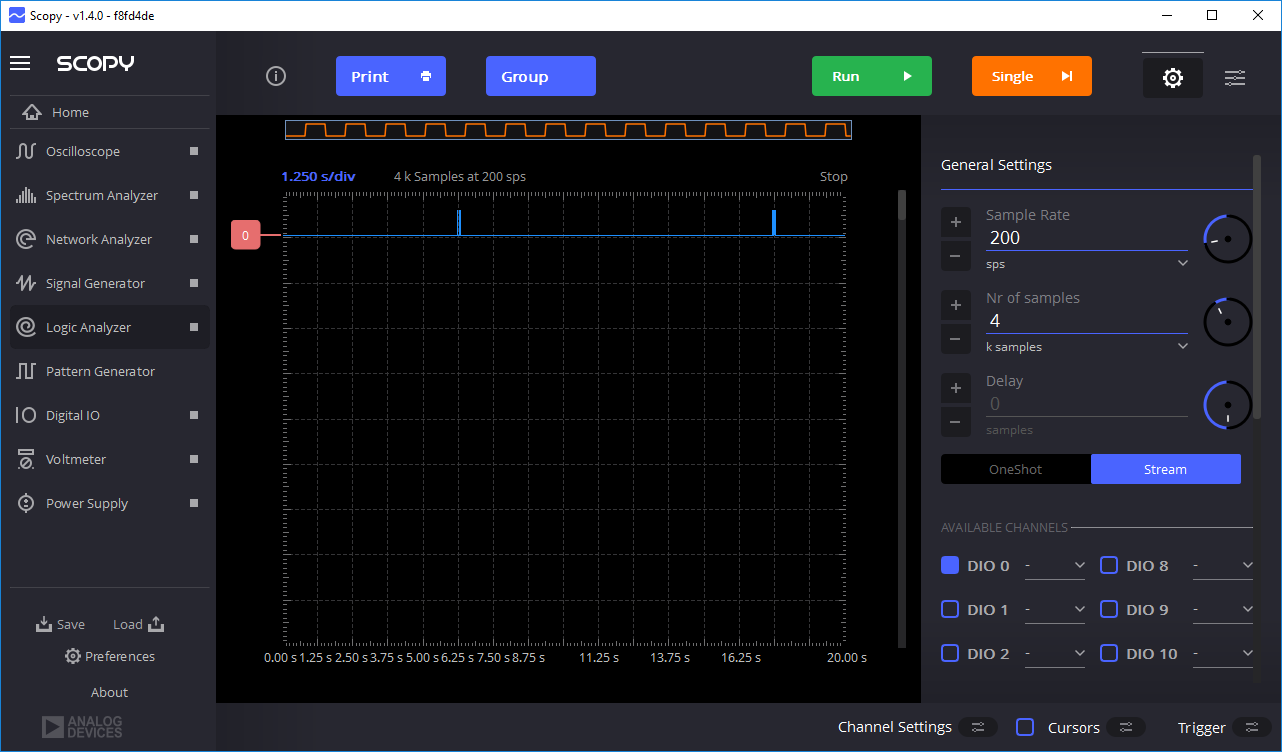Image resolution: width=1282 pixels, height=752 pixels.
Task: Click the Power Supply icon
Action: (26, 503)
